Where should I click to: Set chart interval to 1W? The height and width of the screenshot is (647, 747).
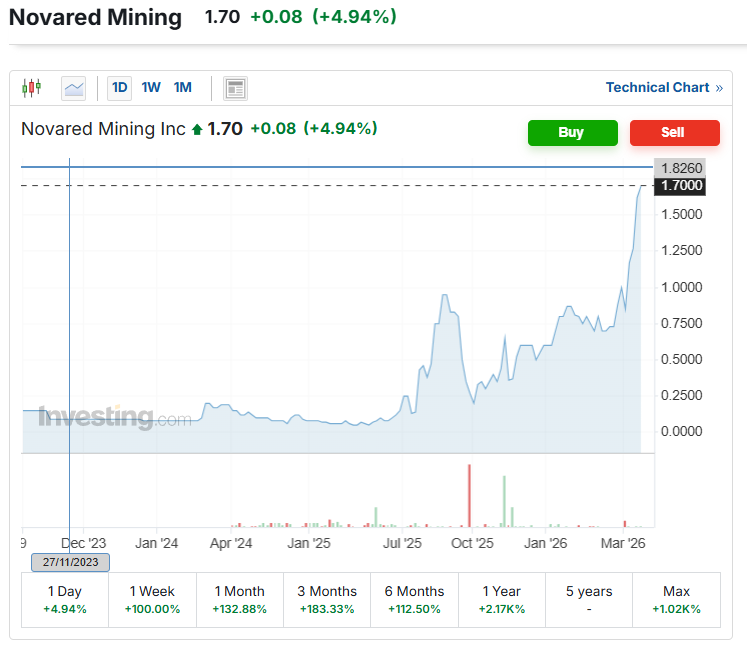click(x=151, y=88)
